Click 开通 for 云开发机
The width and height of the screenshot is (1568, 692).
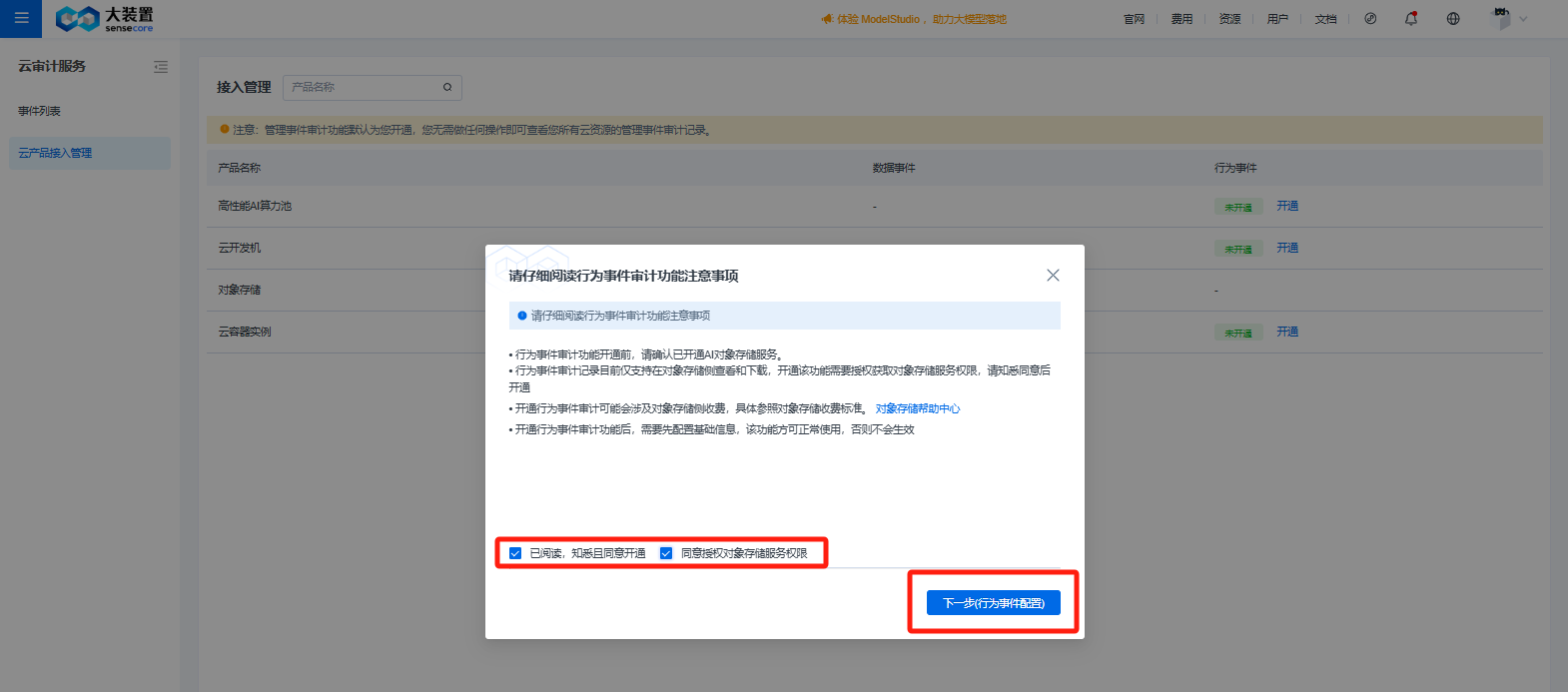pos(1287,248)
